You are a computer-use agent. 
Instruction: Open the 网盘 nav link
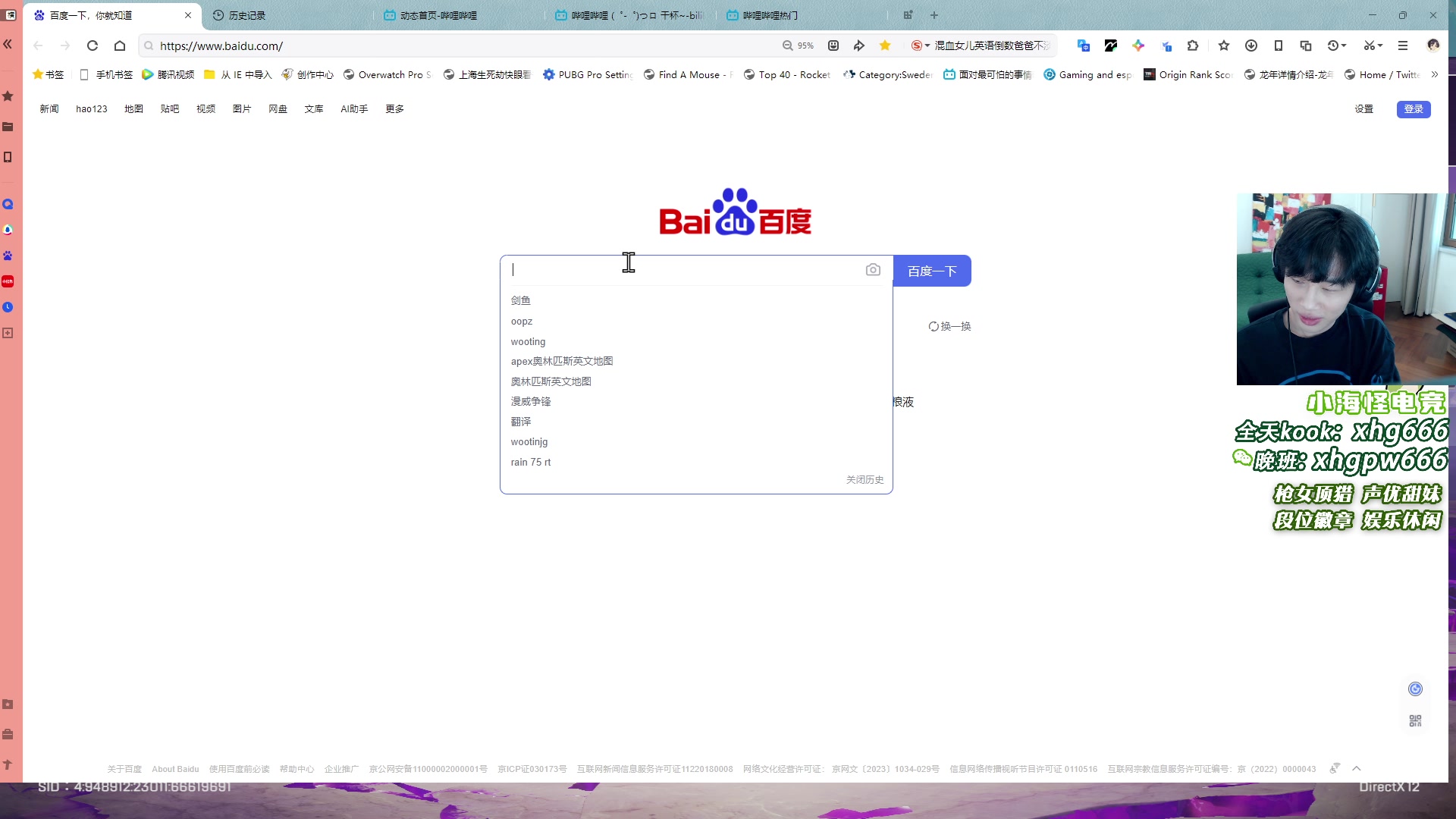click(x=278, y=109)
